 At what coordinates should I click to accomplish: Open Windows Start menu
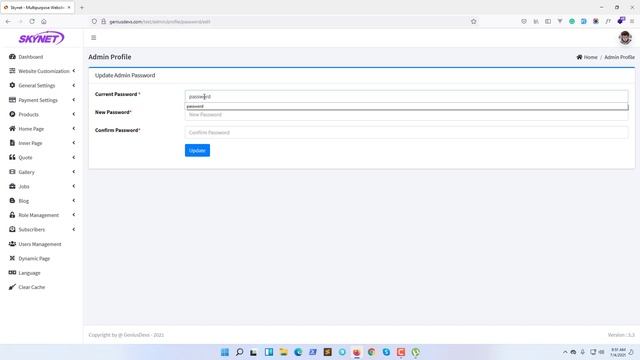click(x=224, y=352)
